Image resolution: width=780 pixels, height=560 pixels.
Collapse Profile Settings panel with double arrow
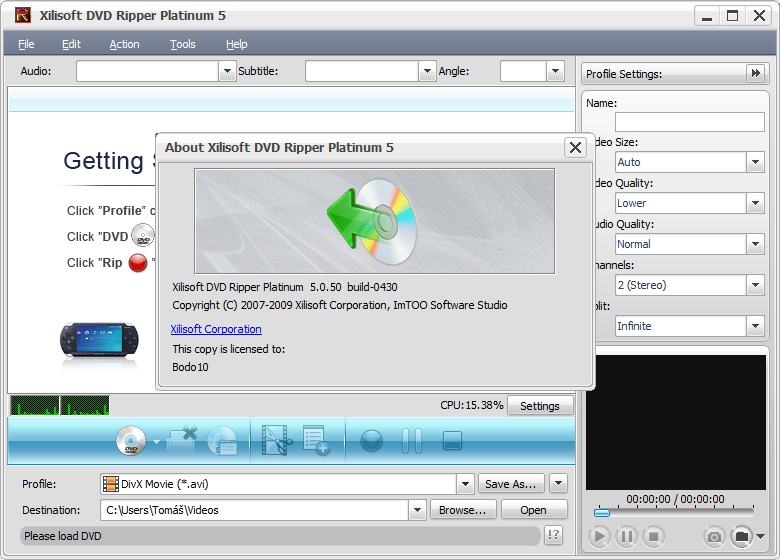tap(756, 74)
